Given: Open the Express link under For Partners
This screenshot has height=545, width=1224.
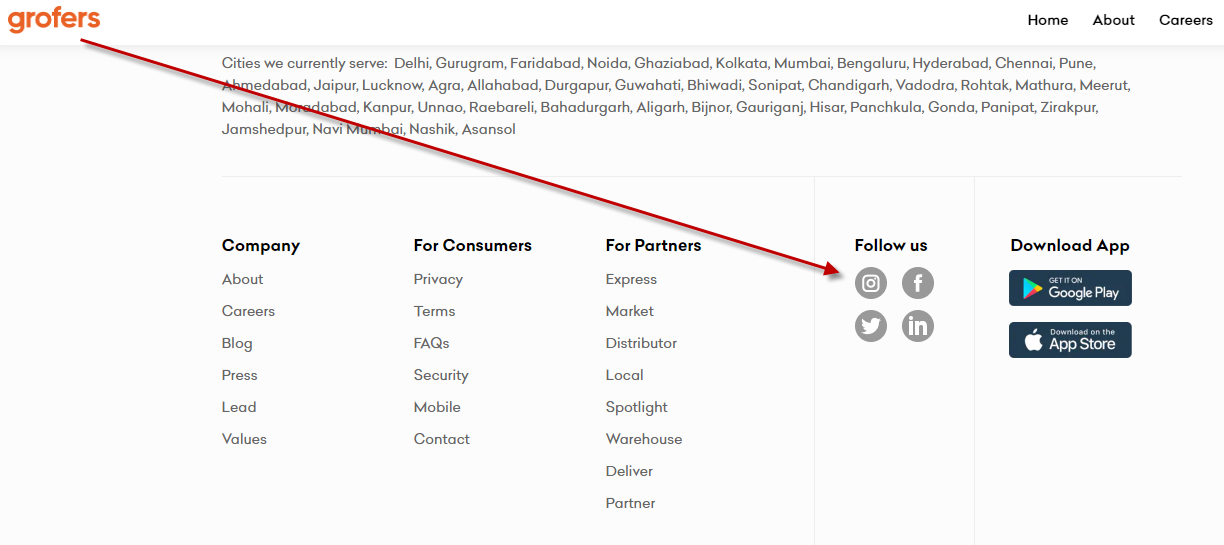Looking at the screenshot, I should click(x=631, y=279).
